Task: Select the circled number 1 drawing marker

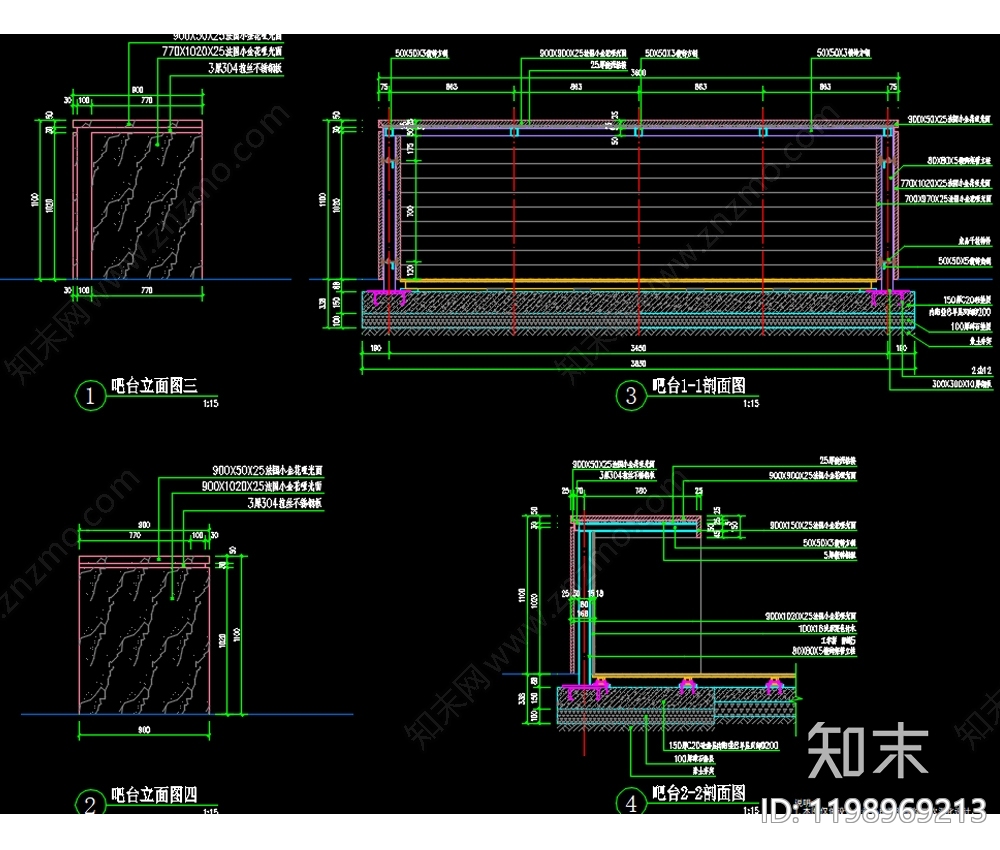Action: tap(90, 396)
